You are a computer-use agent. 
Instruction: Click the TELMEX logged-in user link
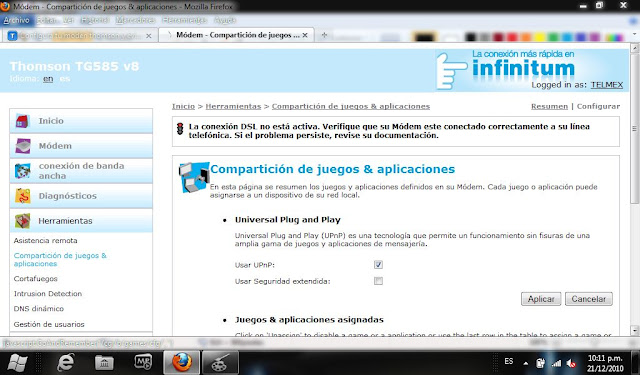point(607,85)
